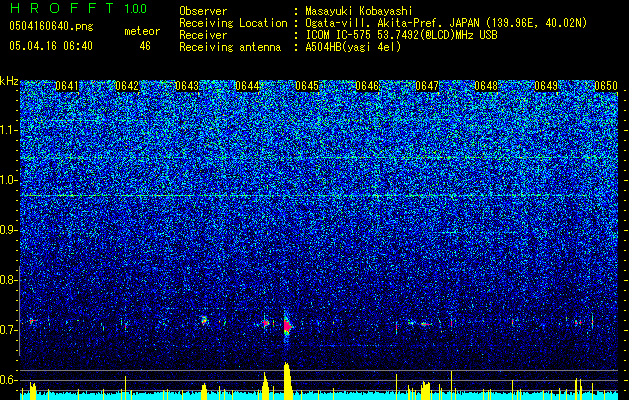
Task: Select observer name Masayuki Kobayashi
Action: point(359,11)
